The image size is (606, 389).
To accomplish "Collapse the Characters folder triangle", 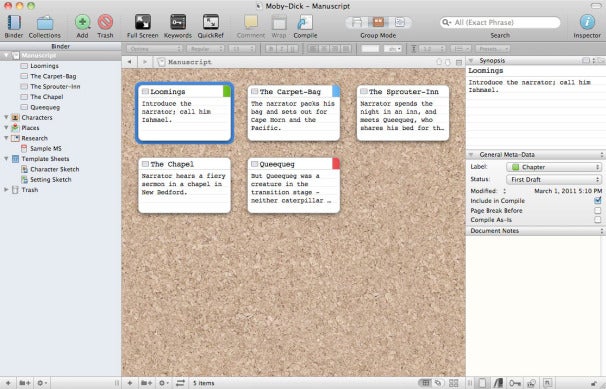I will tap(6, 117).
